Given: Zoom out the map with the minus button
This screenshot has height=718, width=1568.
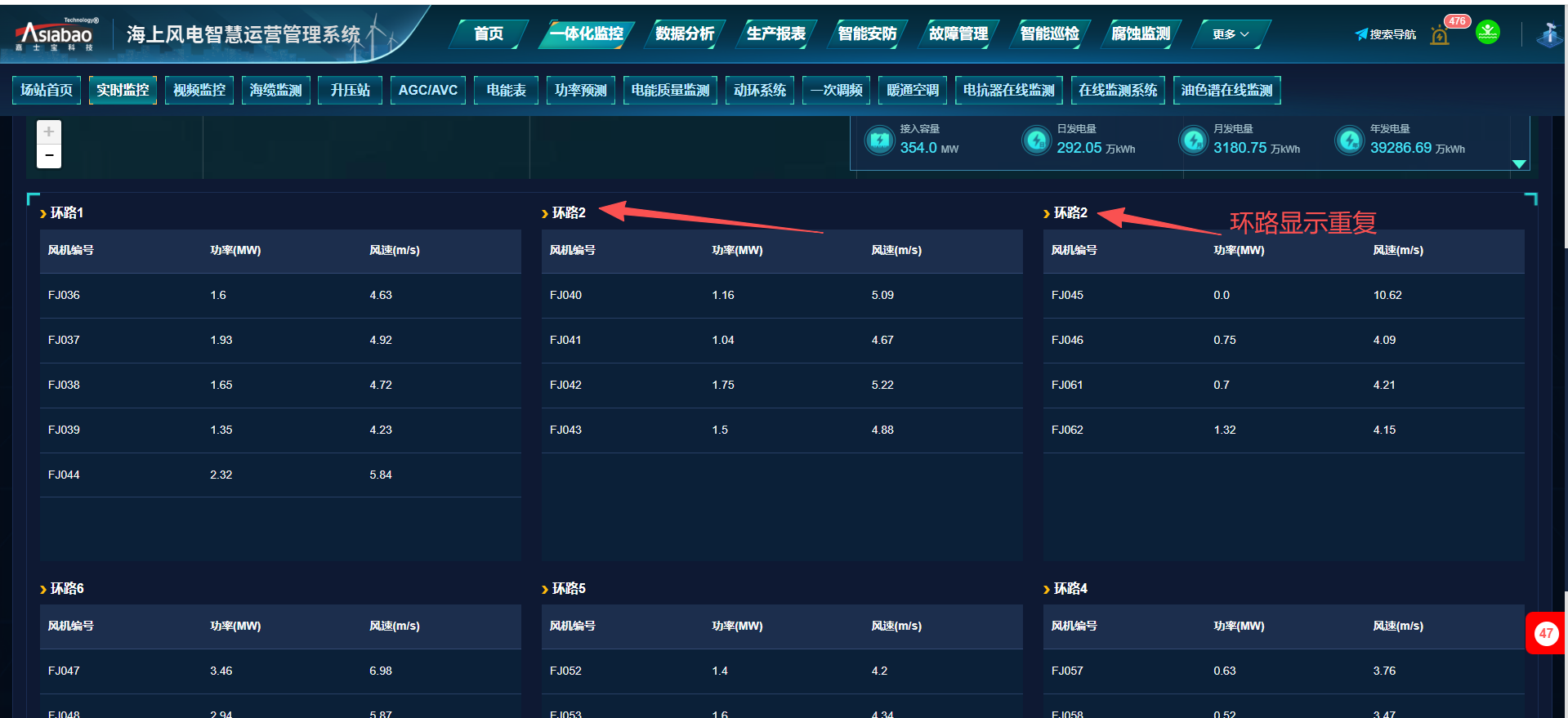Looking at the screenshot, I should [49, 155].
